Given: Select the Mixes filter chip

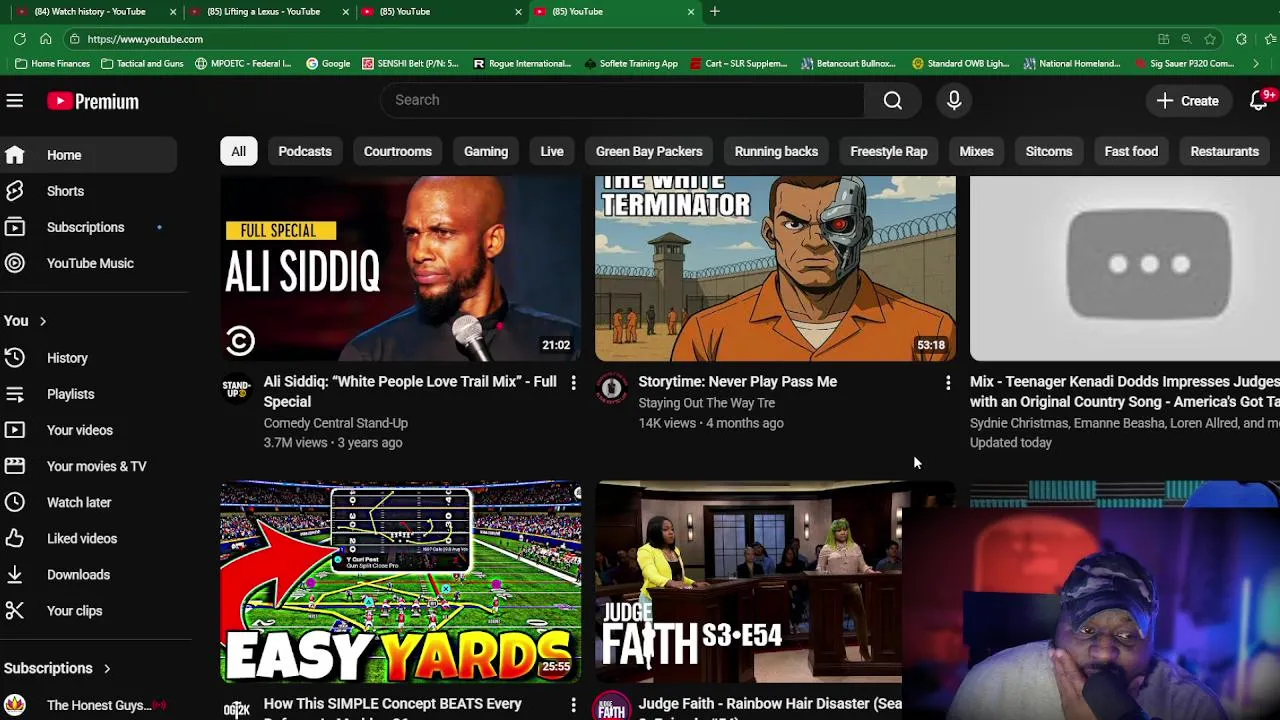Looking at the screenshot, I should tap(976, 151).
